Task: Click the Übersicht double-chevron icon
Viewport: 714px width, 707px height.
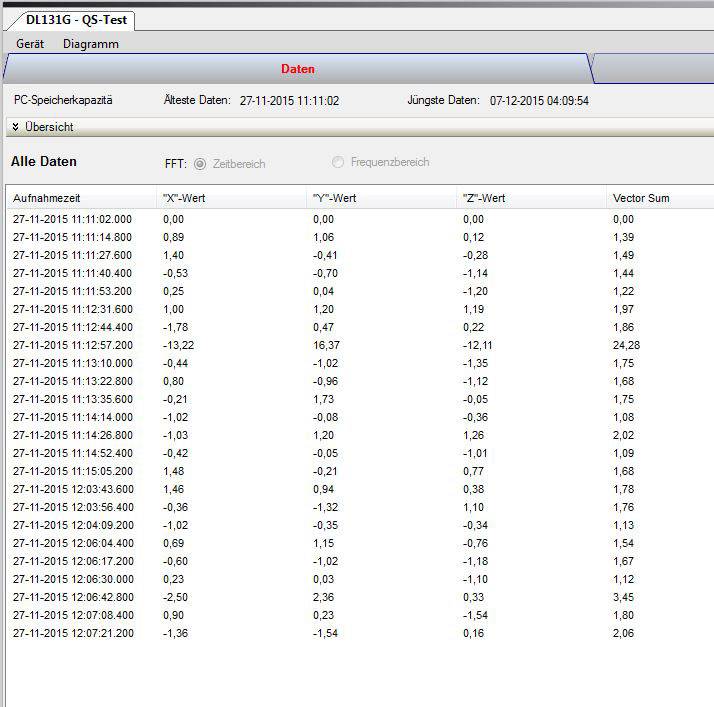Action: point(16,127)
